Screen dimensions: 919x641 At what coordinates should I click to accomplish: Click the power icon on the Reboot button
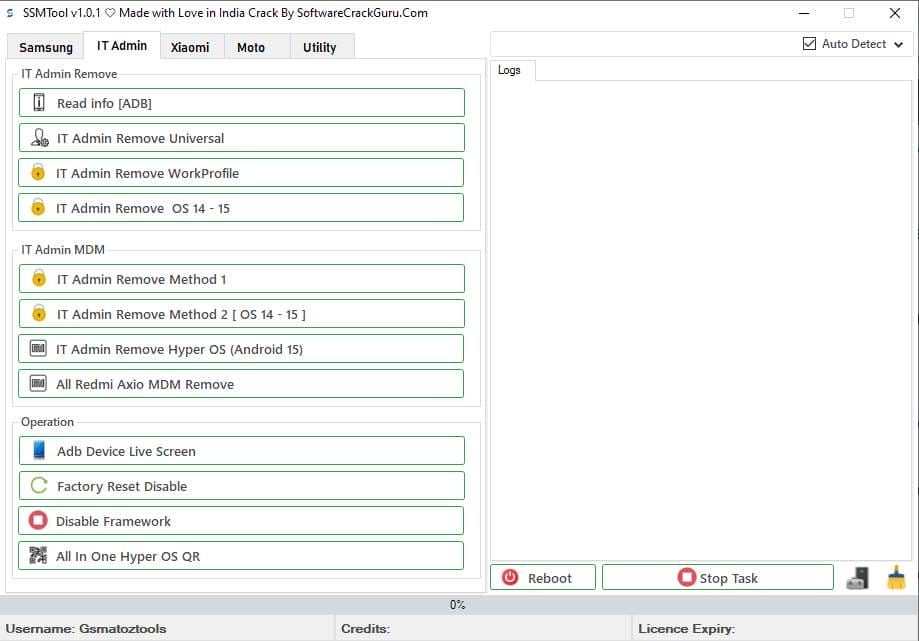(x=512, y=576)
